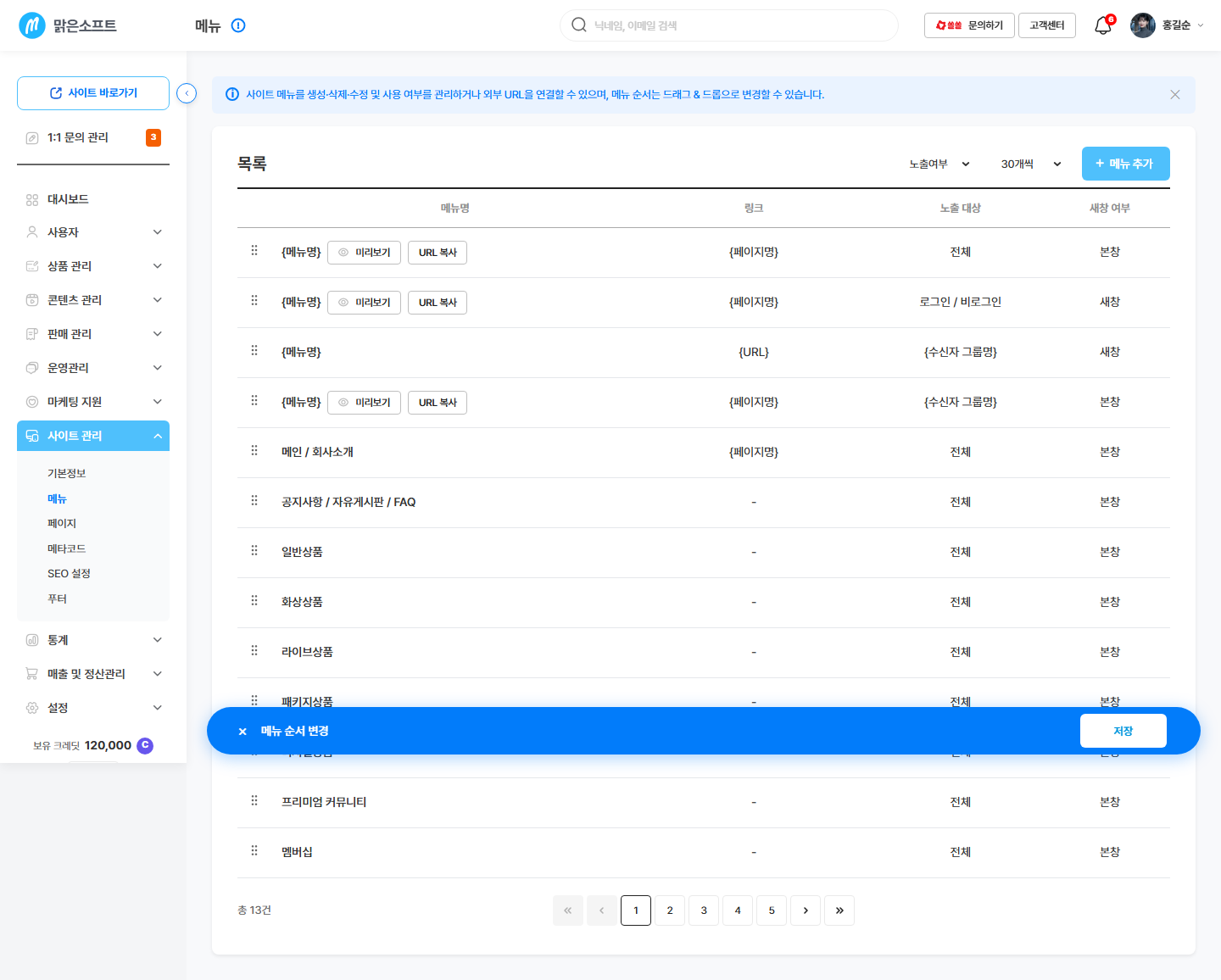This screenshot has width=1221, height=980.
Task: Expand the 운영관리 sidebar menu
Action: coord(93,368)
